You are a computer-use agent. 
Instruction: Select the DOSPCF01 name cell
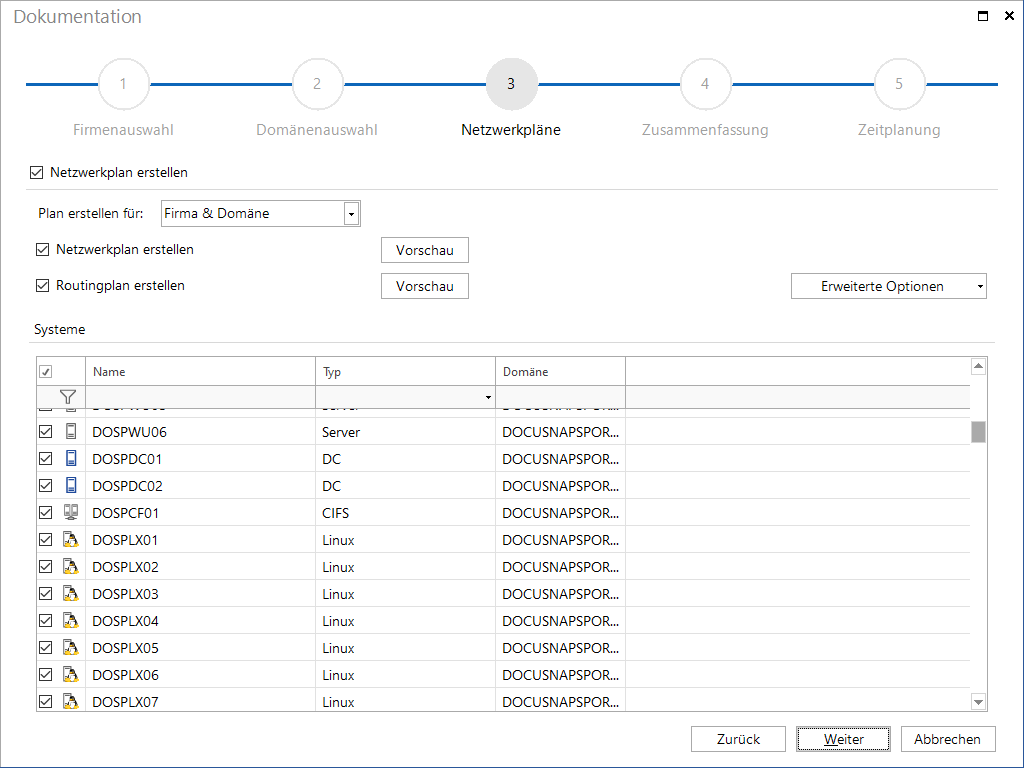[x=200, y=513]
